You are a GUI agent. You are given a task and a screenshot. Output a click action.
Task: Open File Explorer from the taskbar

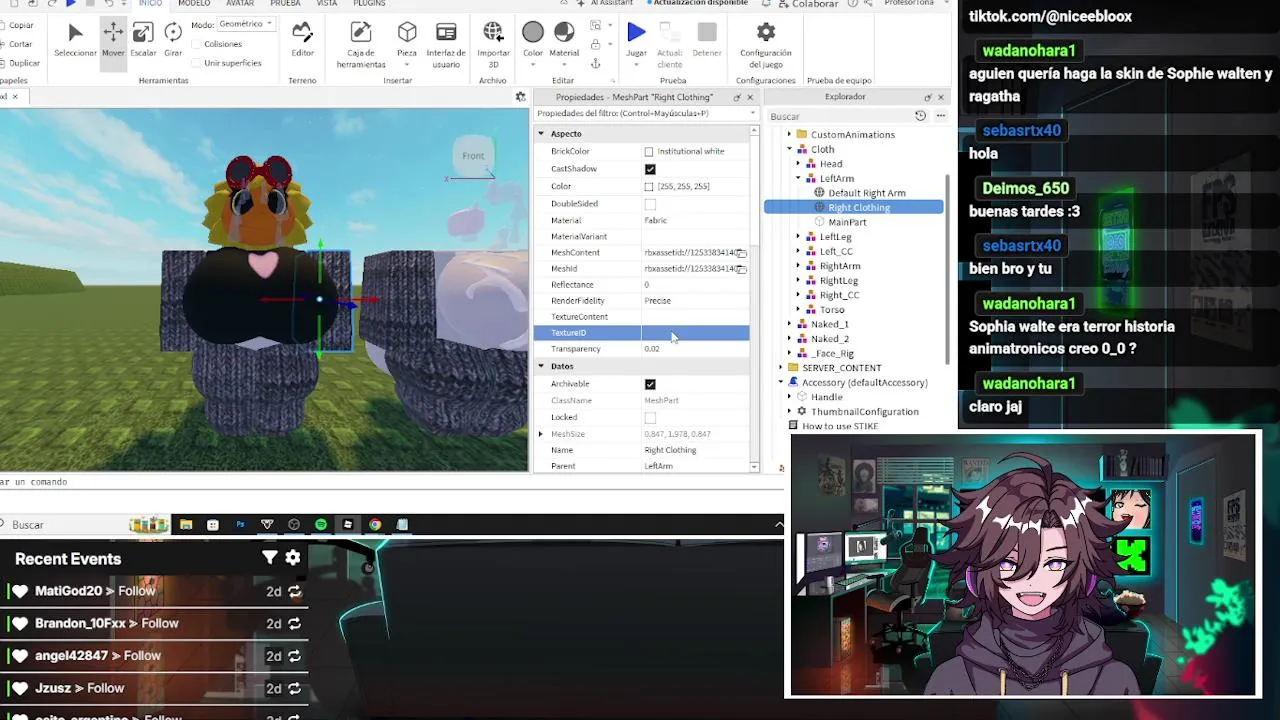pos(186,524)
